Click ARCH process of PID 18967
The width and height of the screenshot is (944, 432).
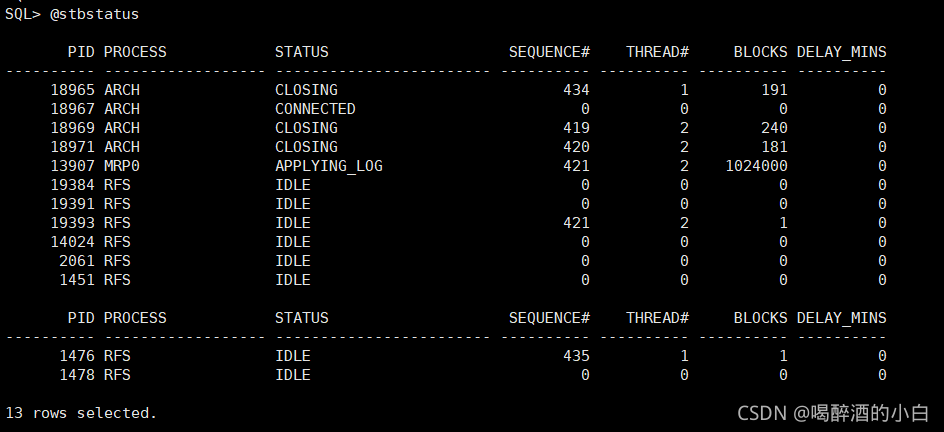(122, 109)
